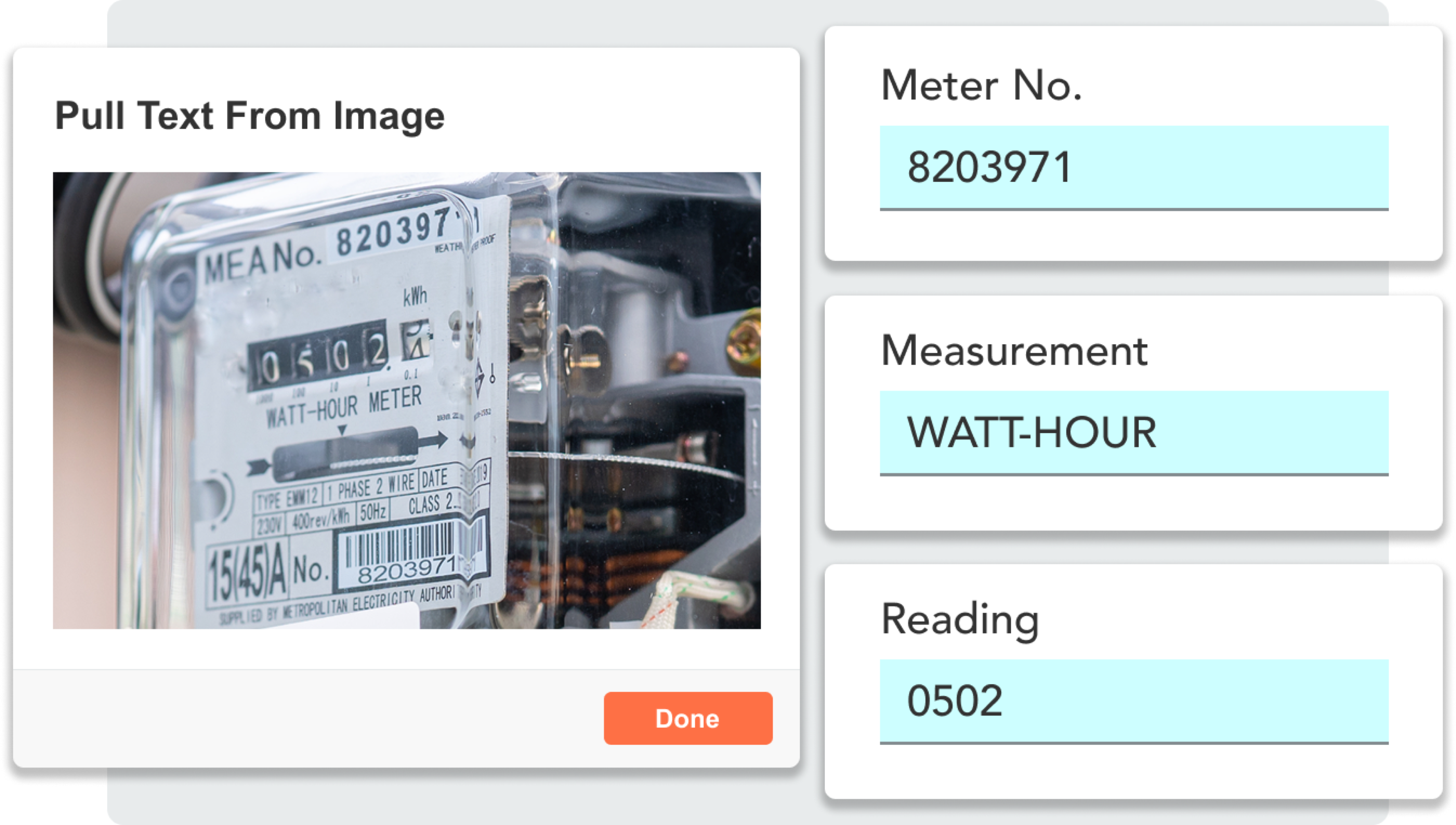The width and height of the screenshot is (1456, 825).
Task: Click the Pull Text From Image title
Action: (250, 117)
